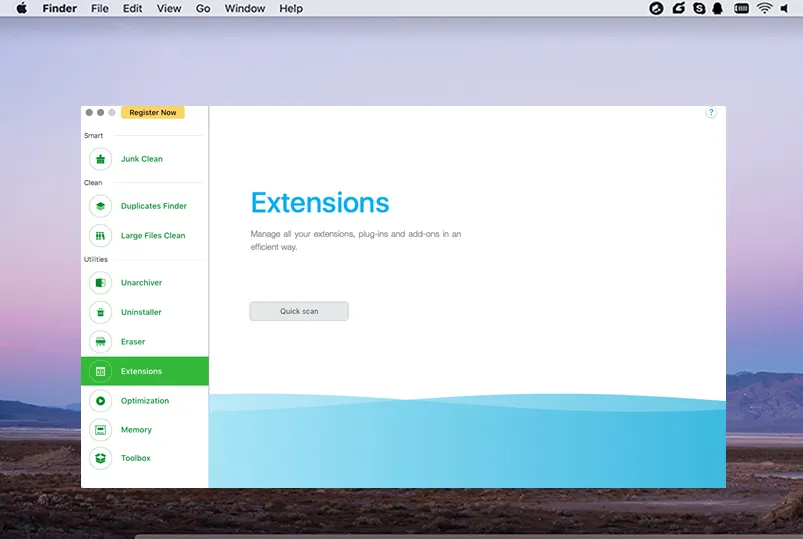Select the Uninstaller trash icon
The height and width of the screenshot is (539, 803).
coord(100,312)
